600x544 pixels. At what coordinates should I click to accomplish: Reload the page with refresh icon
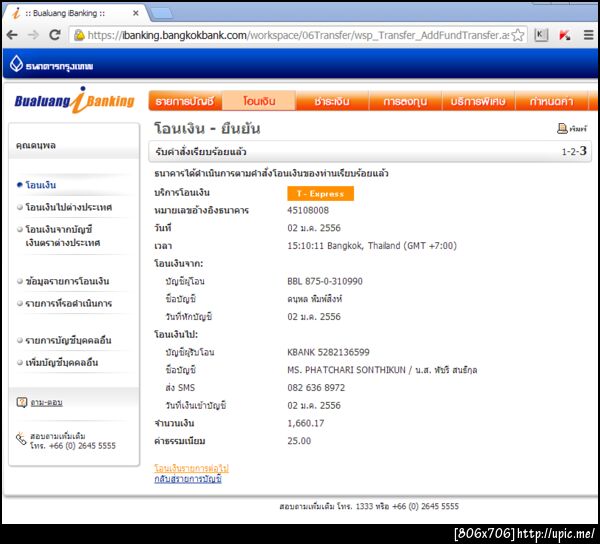[x=55, y=35]
